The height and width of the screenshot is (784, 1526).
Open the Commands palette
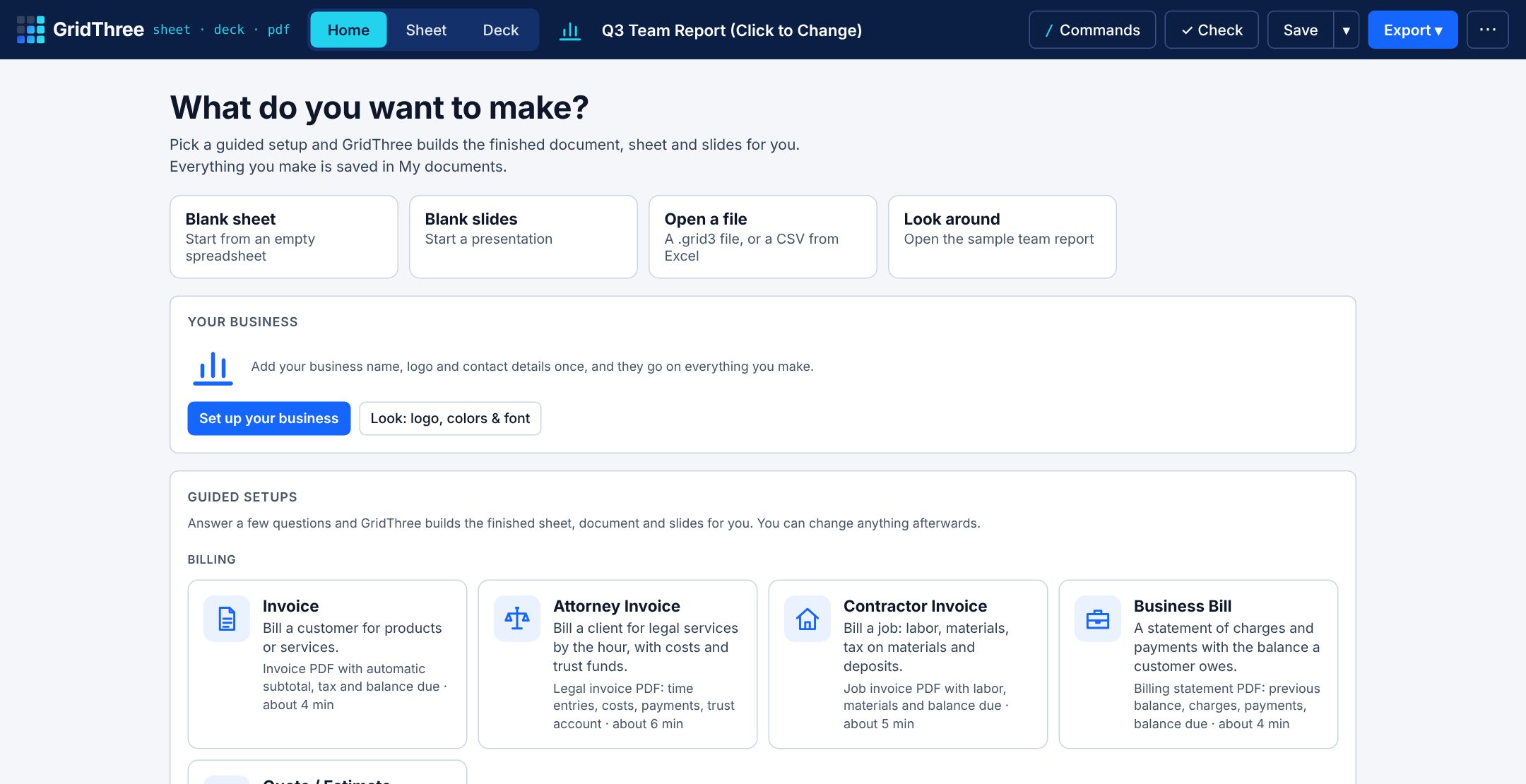1092,30
